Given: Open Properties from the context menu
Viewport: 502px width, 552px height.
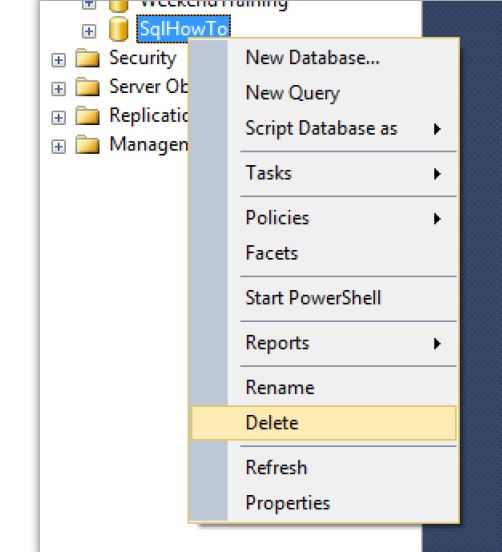Looking at the screenshot, I should (324, 503).
